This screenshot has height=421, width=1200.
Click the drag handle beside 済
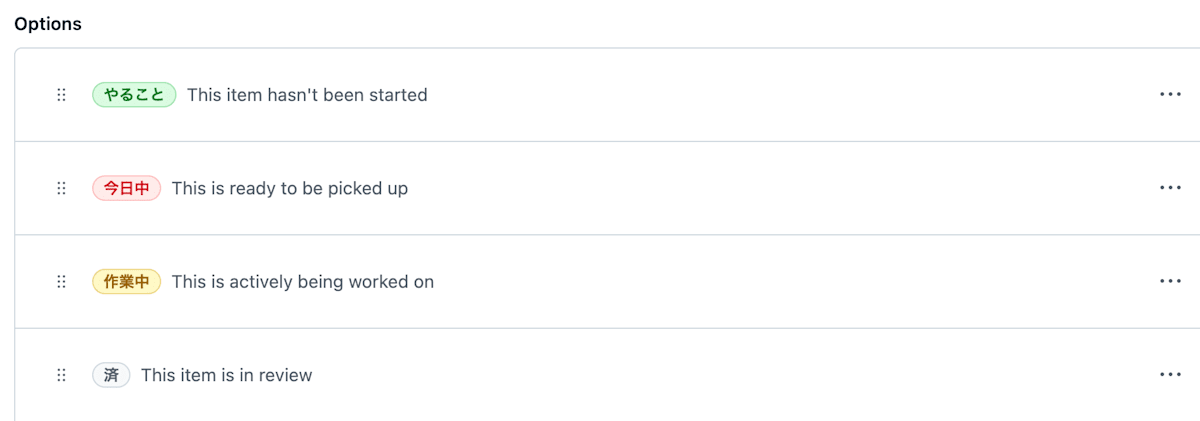(x=61, y=375)
